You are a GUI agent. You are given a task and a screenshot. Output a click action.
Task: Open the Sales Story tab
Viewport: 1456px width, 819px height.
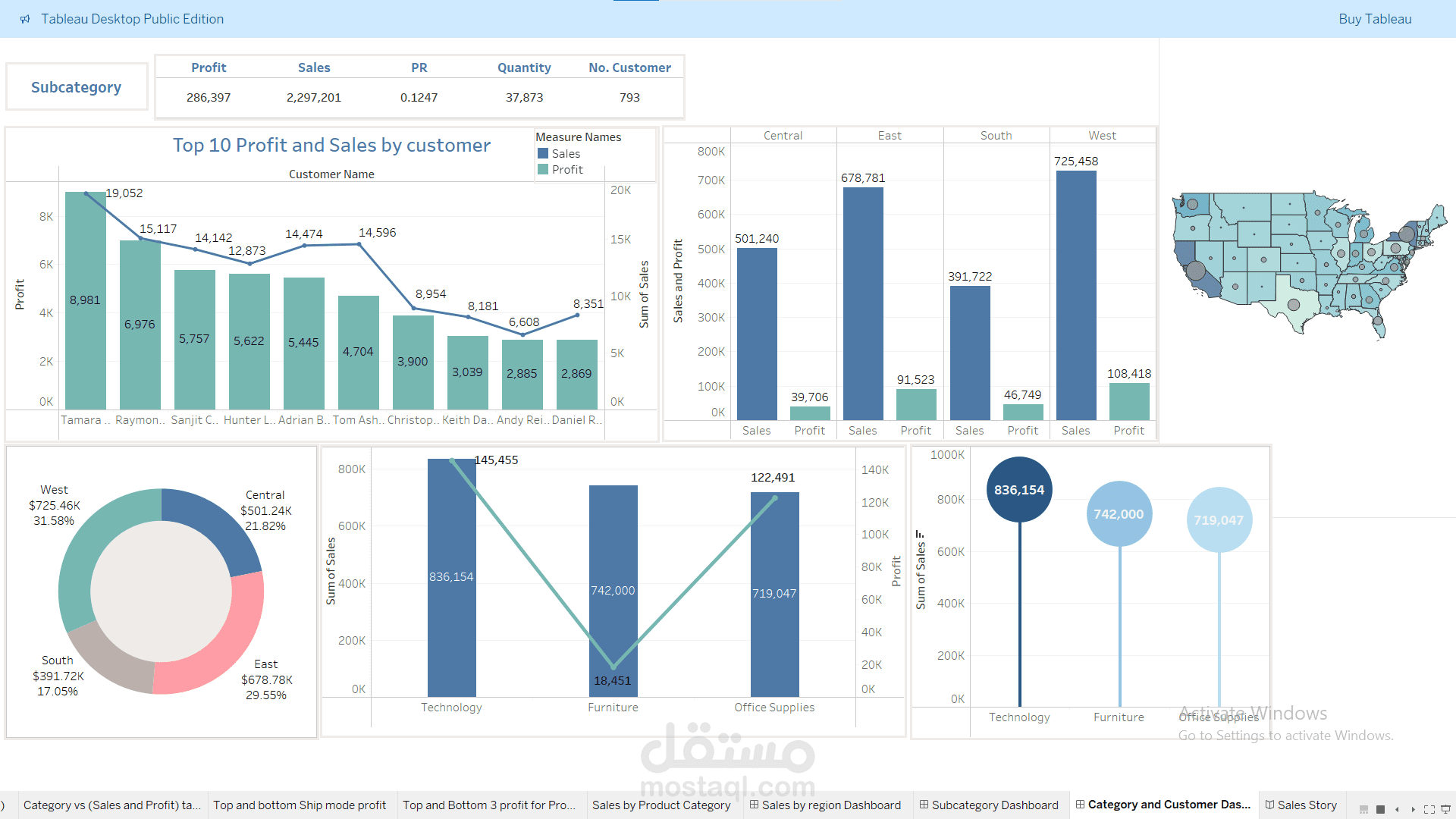point(1301,805)
